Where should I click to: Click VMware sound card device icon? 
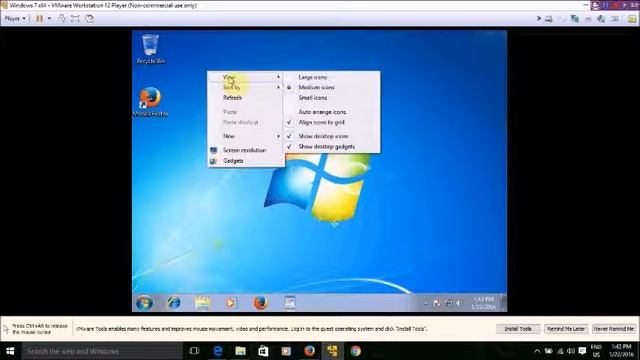pyautogui.click(x=601, y=19)
